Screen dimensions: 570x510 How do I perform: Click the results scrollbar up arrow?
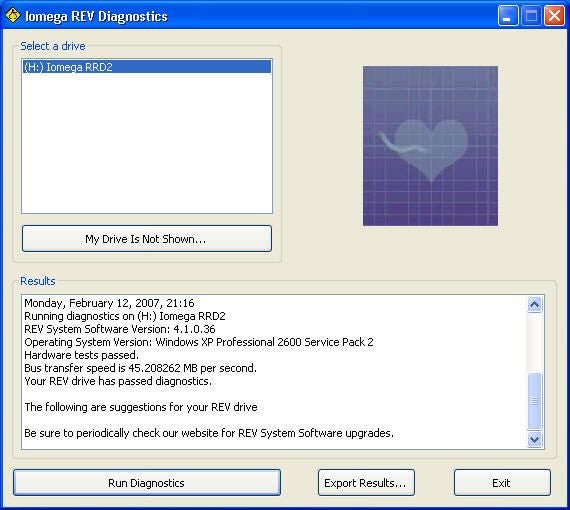pos(534,304)
